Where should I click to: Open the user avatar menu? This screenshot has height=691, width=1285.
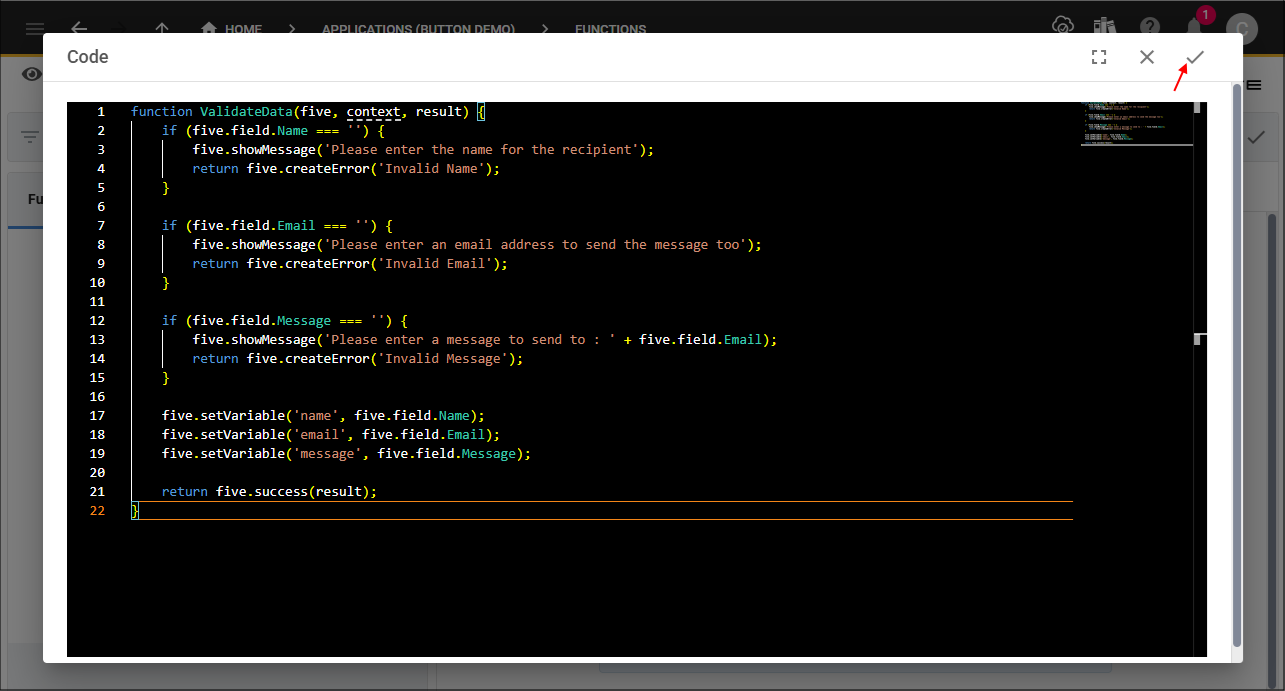[x=1242, y=28]
